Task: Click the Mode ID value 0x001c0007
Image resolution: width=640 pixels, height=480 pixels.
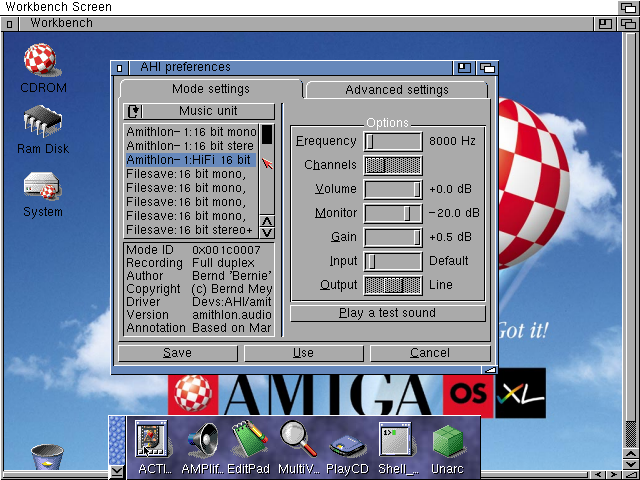Action: 226,249
